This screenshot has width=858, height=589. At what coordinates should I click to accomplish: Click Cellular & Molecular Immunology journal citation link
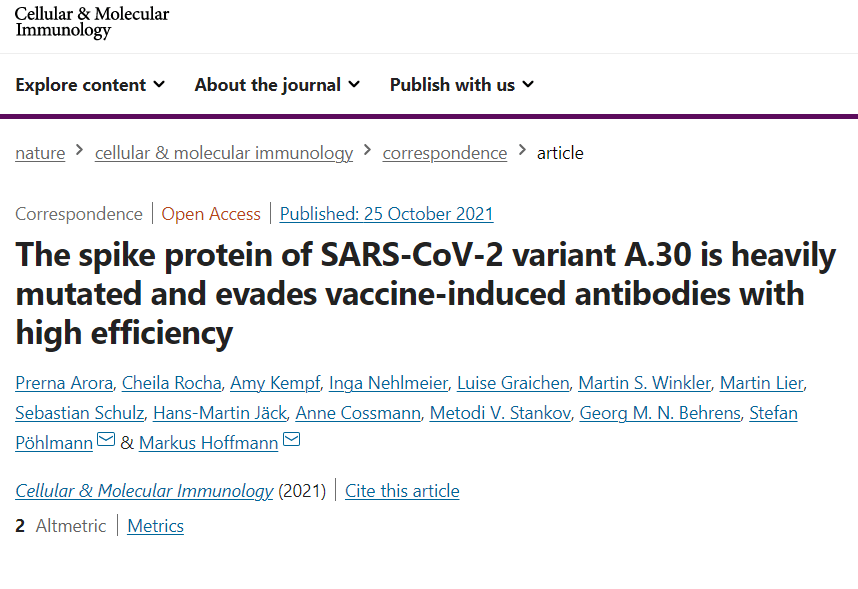144,491
